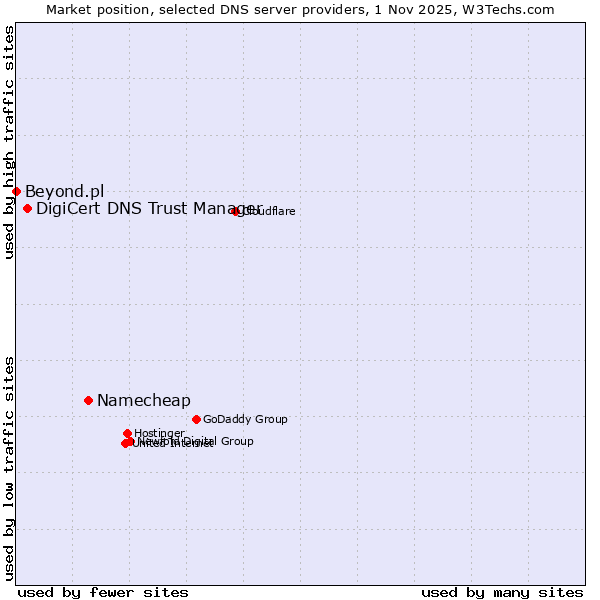Click the Hostinger label text
Viewport: 600px width, 600px height.
pyautogui.click(x=159, y=433)
